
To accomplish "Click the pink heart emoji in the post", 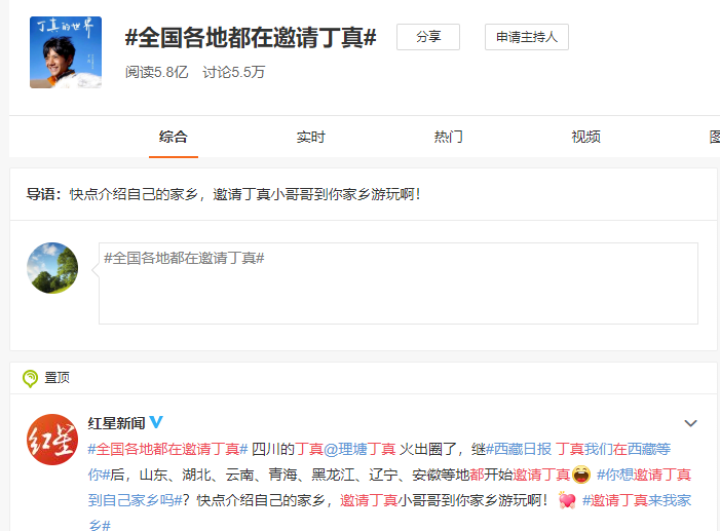I will (567, 500).
